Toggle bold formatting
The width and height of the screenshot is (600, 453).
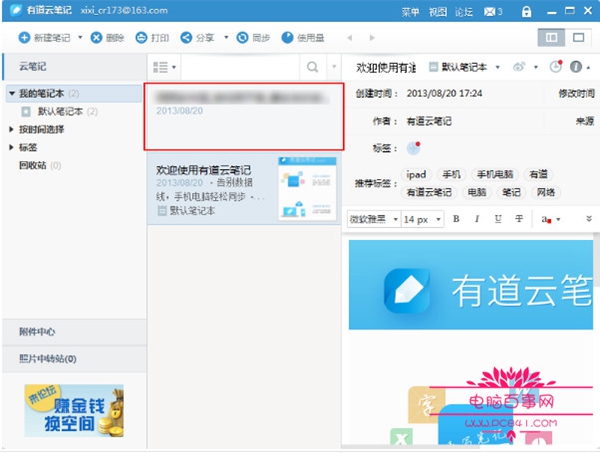(456, 219)
